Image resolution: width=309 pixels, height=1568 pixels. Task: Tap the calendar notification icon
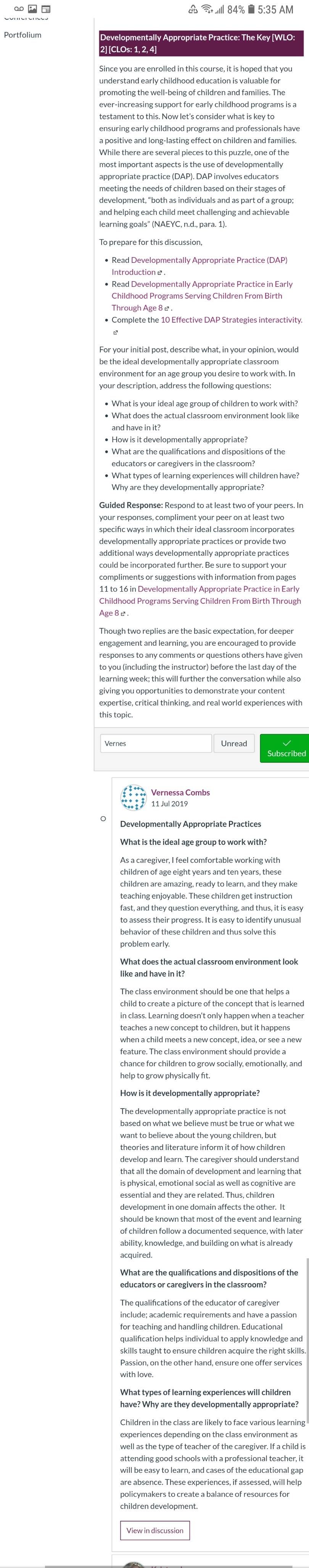[46, 10]
